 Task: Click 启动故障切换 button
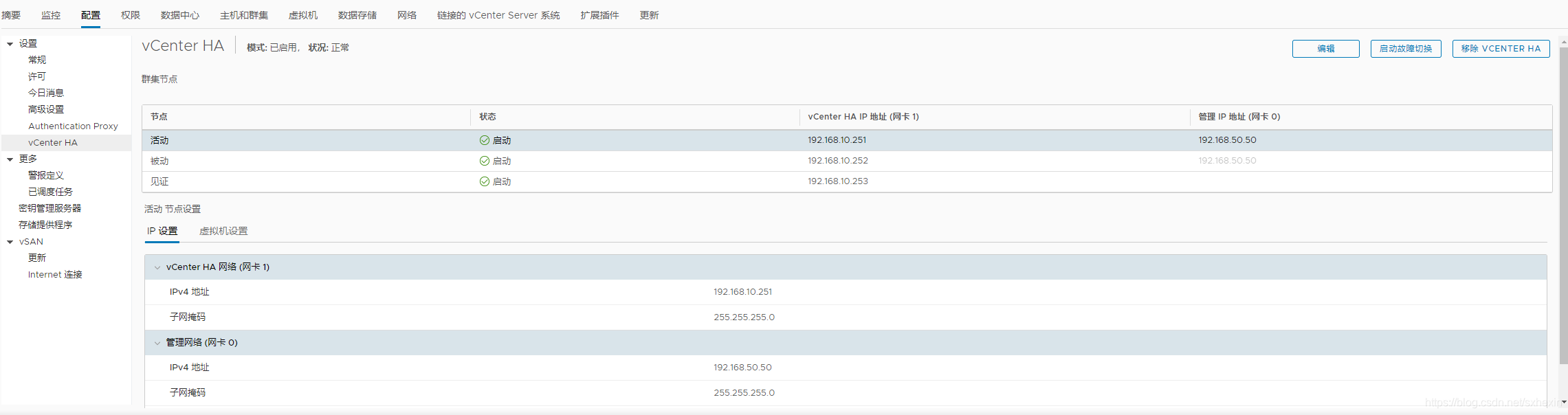point(1406,49)
